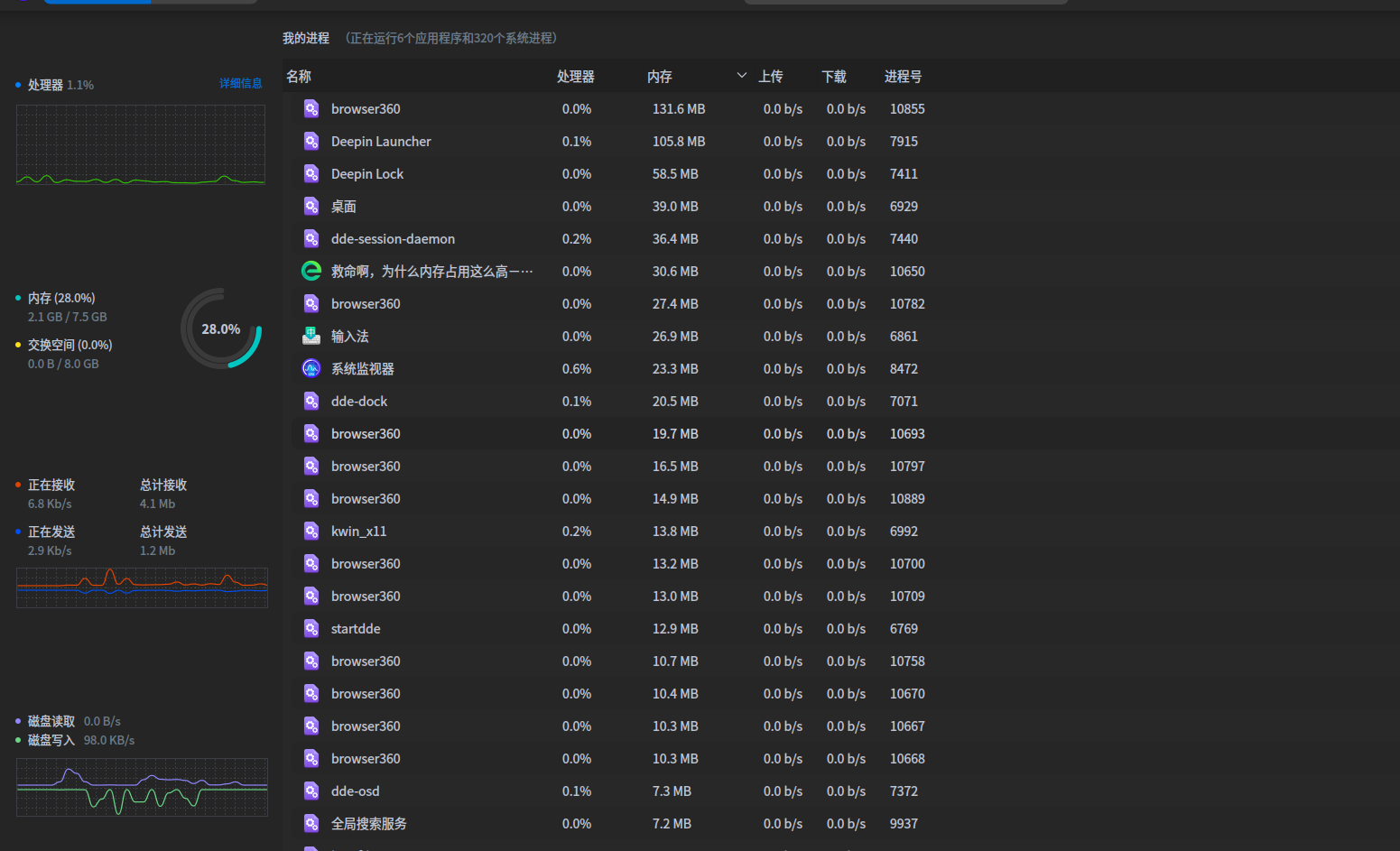The image size is (1400, 851).
Task: Click the dde-dock process icon
Action: (x=311, y=402)
